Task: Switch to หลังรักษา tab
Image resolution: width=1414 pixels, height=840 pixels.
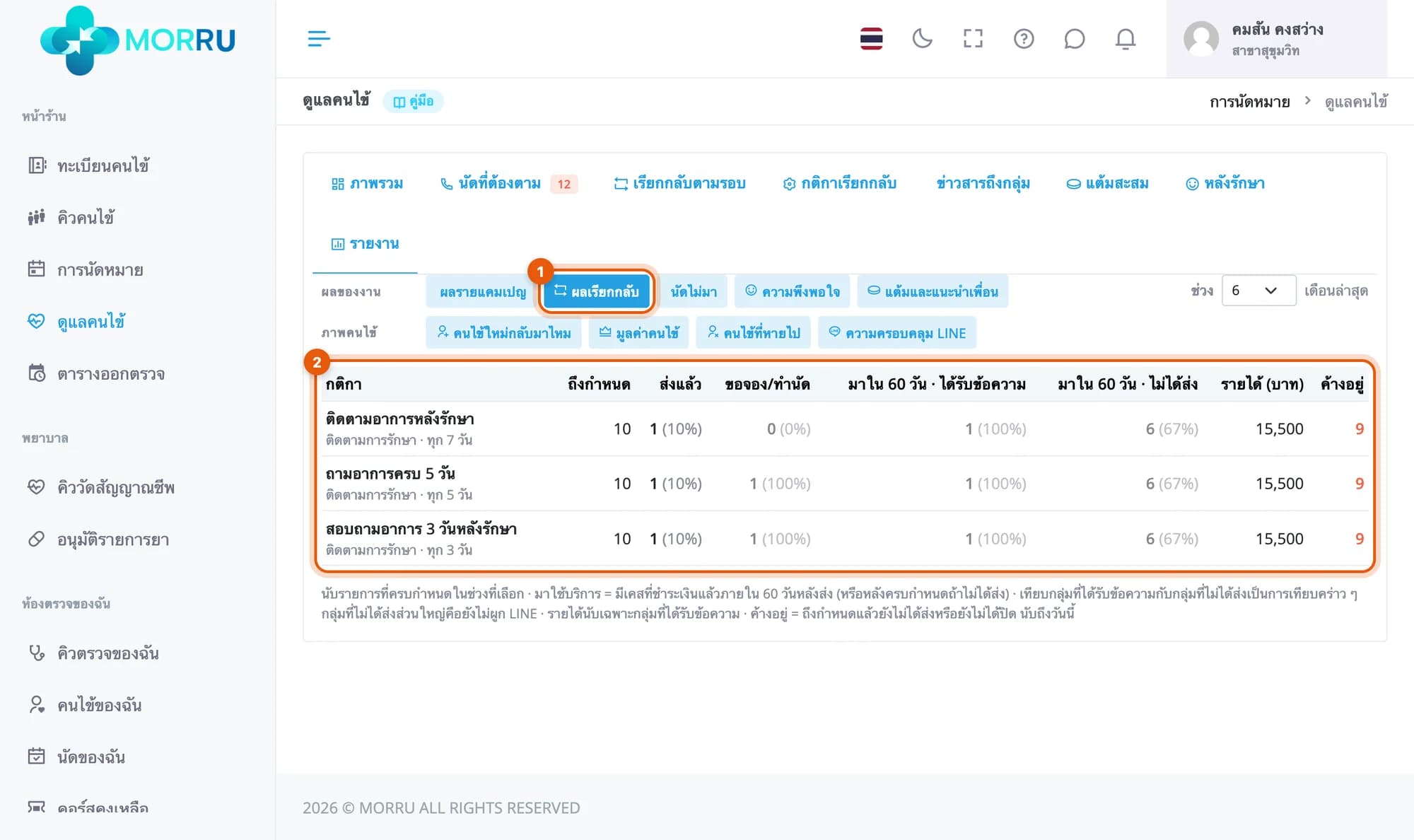Action: pyautogui.click(x=1225, y=184)
